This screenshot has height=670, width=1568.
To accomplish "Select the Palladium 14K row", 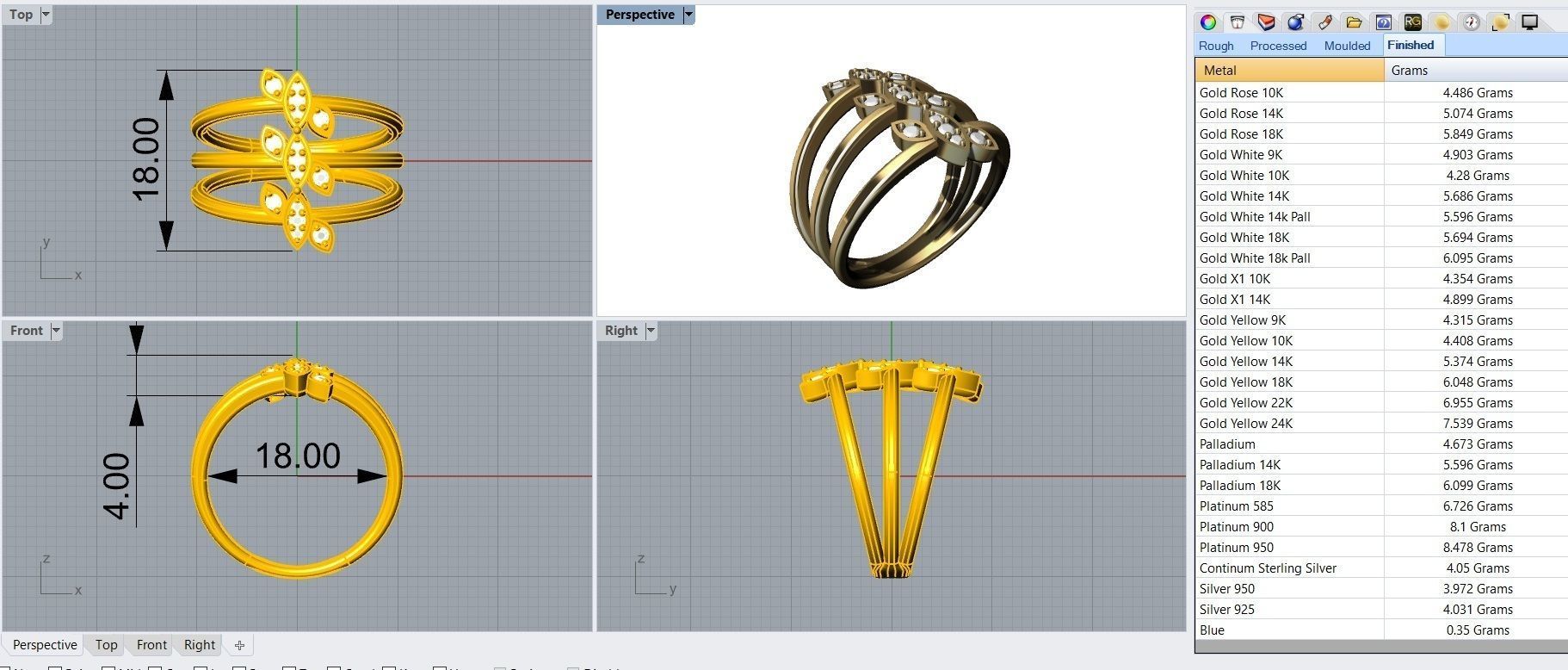I will click(1381, 464).
